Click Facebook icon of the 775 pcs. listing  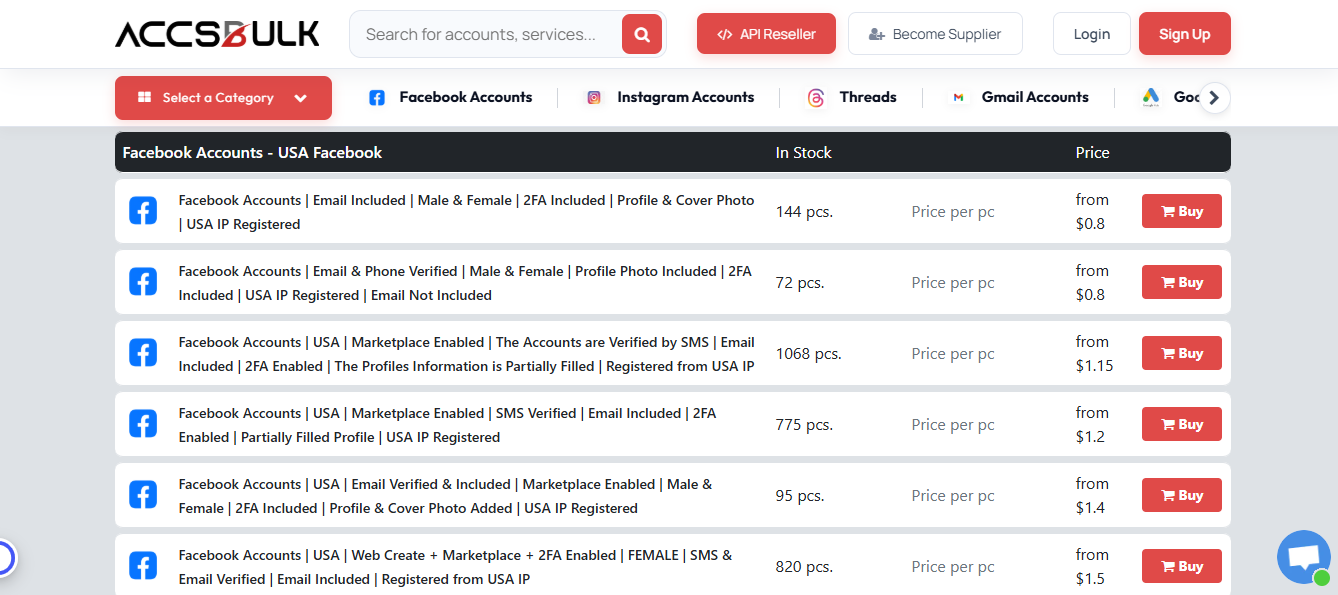coord(143,424)
